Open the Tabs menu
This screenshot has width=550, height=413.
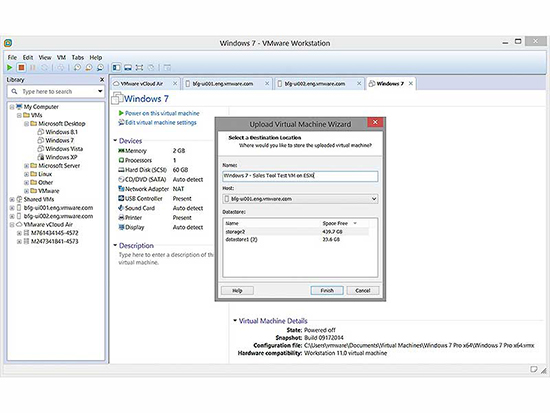pyautogui.click(x=78, y=57)
